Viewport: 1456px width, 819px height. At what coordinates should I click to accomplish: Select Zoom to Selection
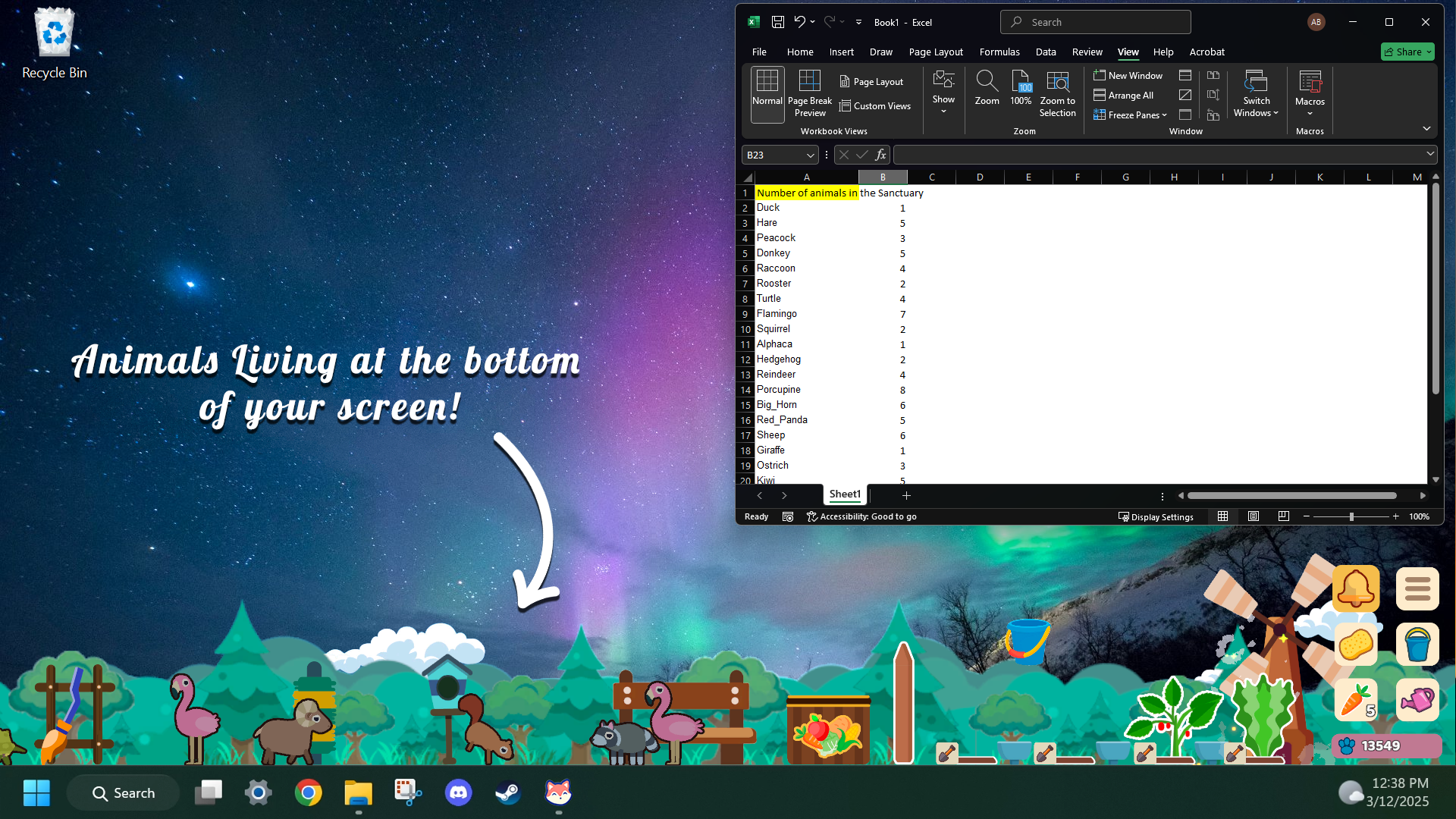1057,93
